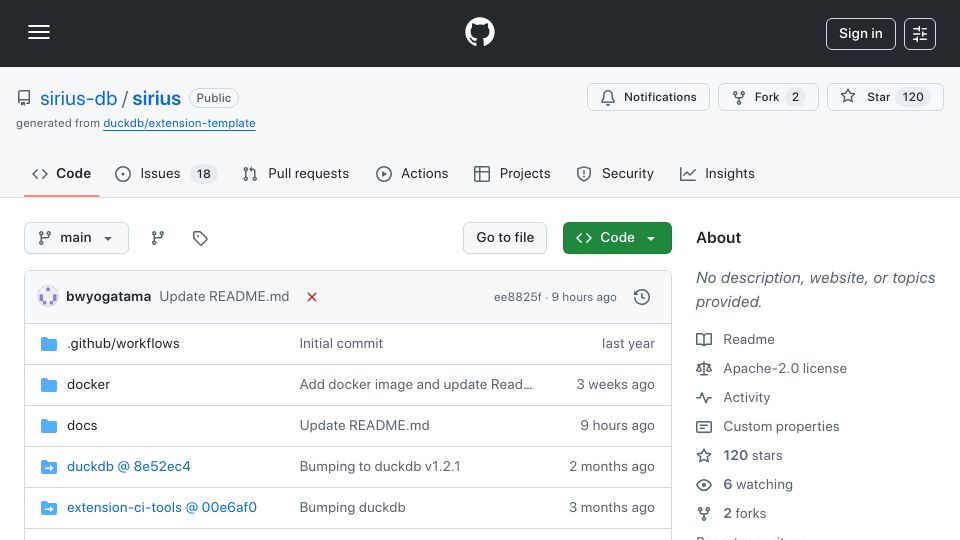960x540 pixels.
Task: View tags via the tag icon
Action: tap(200, 238)
